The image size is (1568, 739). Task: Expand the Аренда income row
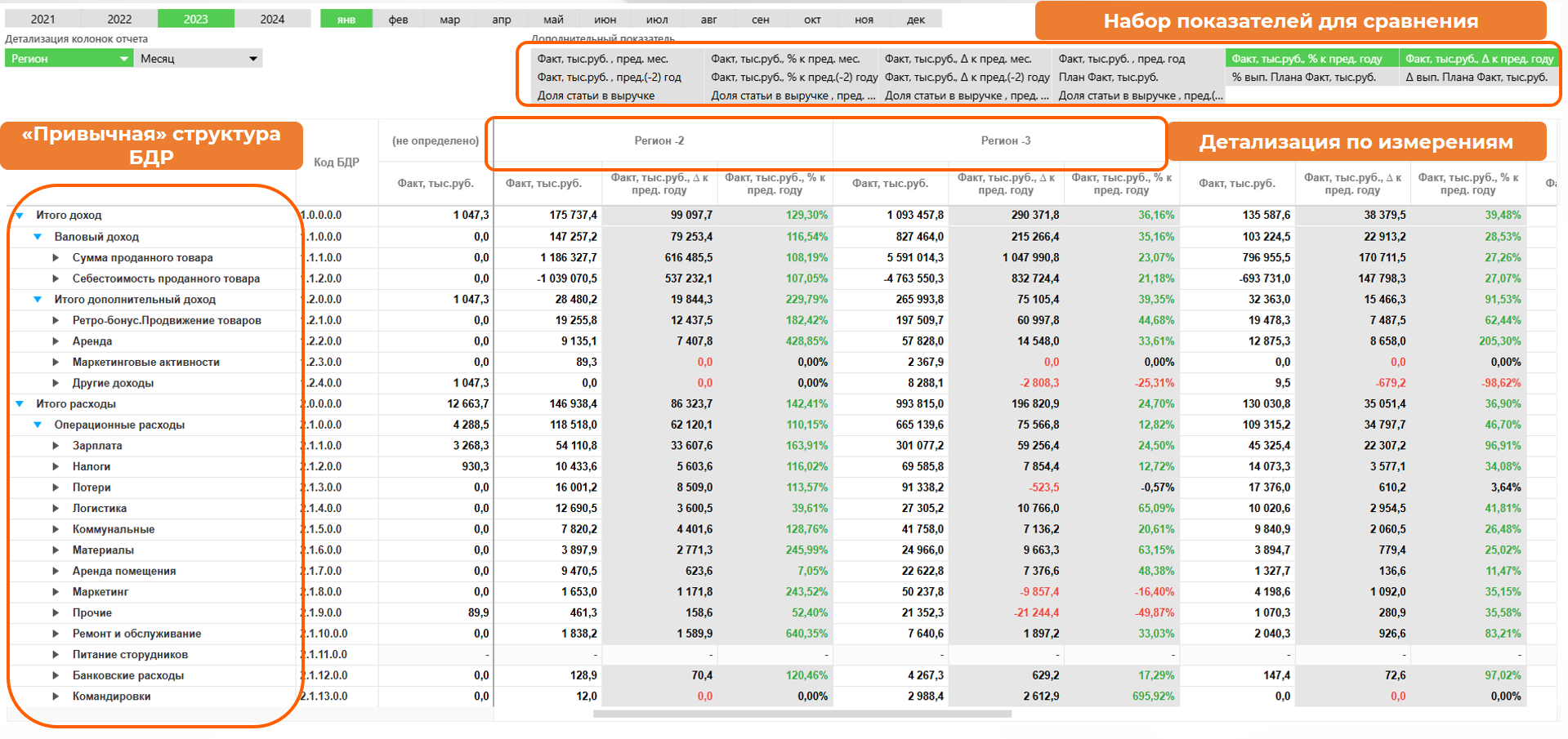[x=56, y=341]
